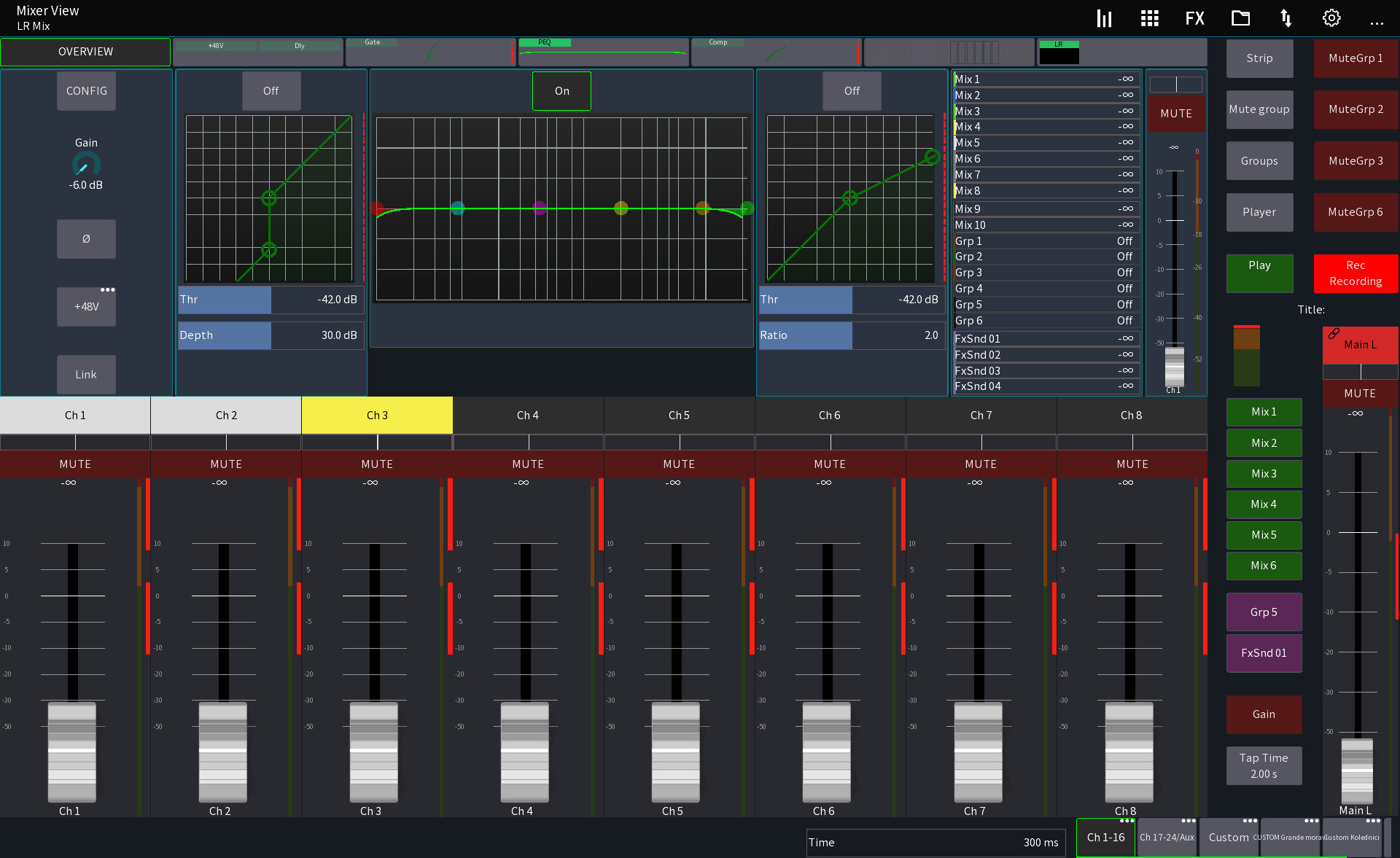The height and width of the screenshot is (858, 1400).
Task: Open the FX rack
Action: [x=1194, y=17]
